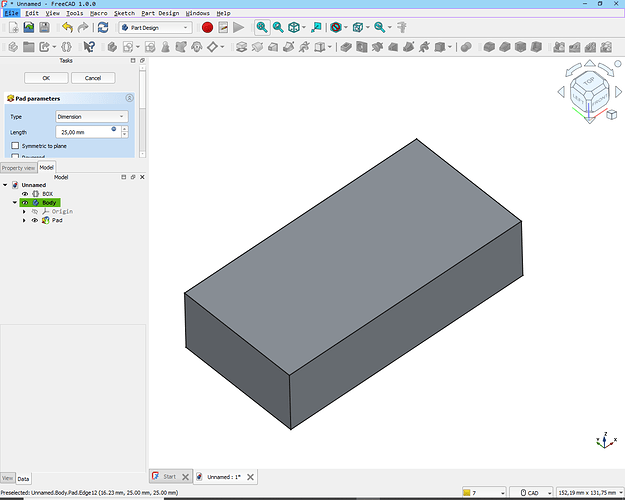Viewport: 625px width, 500px height.
Task: Refresh and recompute the document
Action: coord(103,28)
